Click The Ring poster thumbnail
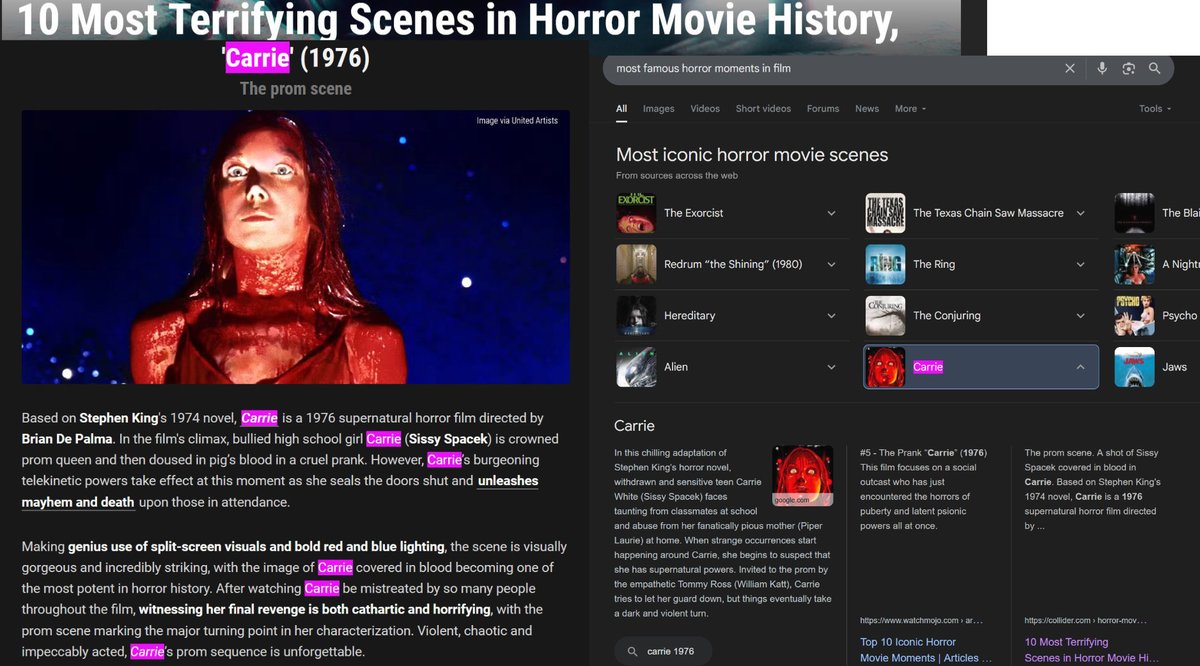Image resolution: width=1200 pixels, height=666 pixels. (x=885, y=264)
